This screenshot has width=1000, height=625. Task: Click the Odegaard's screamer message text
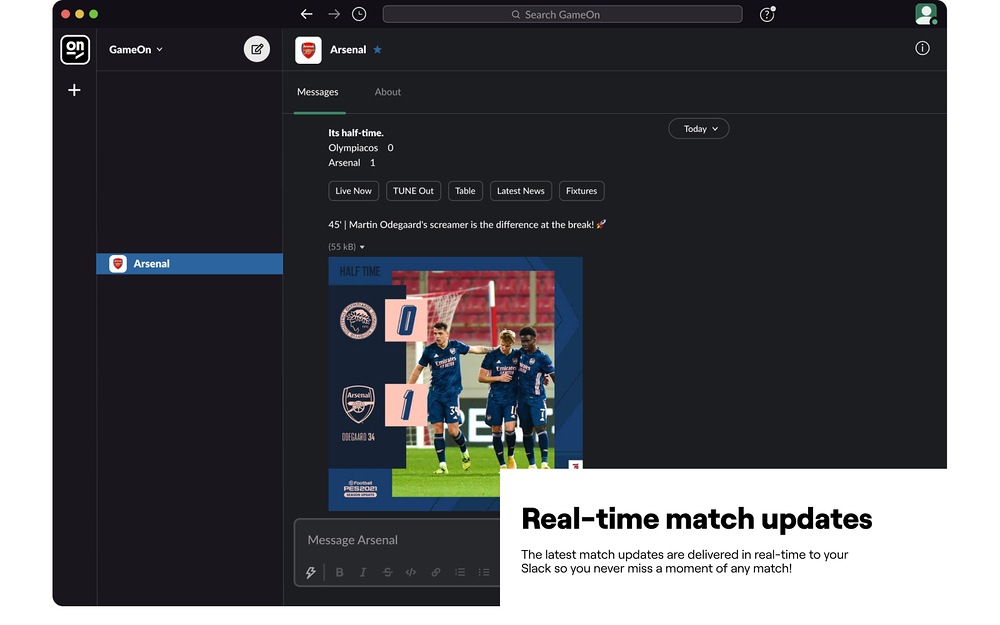(x=467, y=224)
